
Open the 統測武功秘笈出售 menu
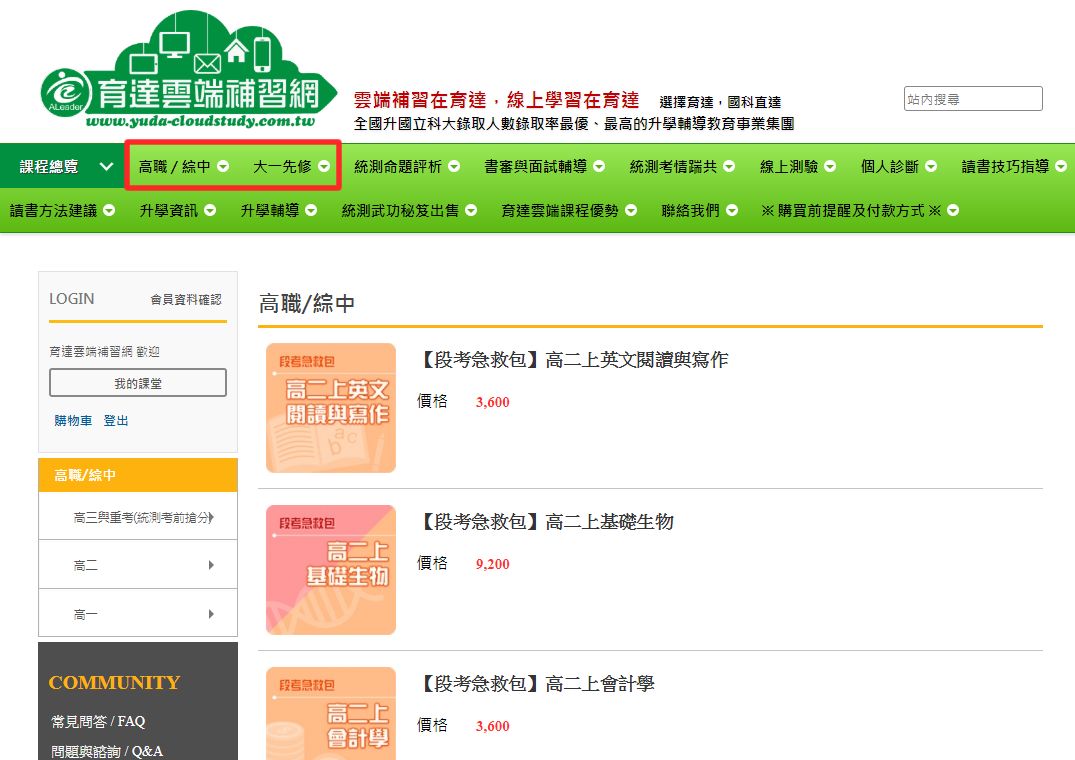400,210
